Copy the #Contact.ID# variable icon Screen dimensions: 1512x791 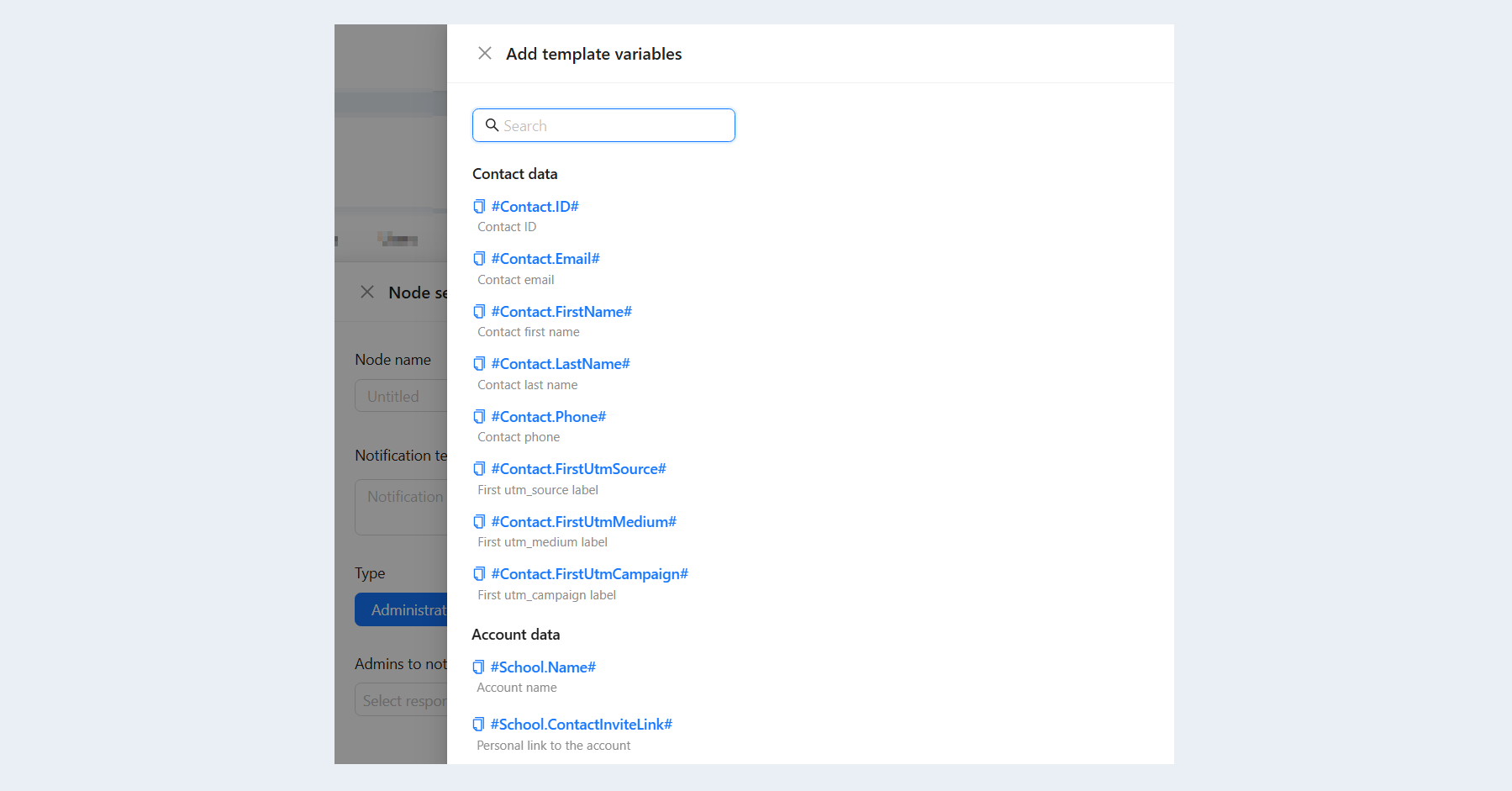coord(479,207)
